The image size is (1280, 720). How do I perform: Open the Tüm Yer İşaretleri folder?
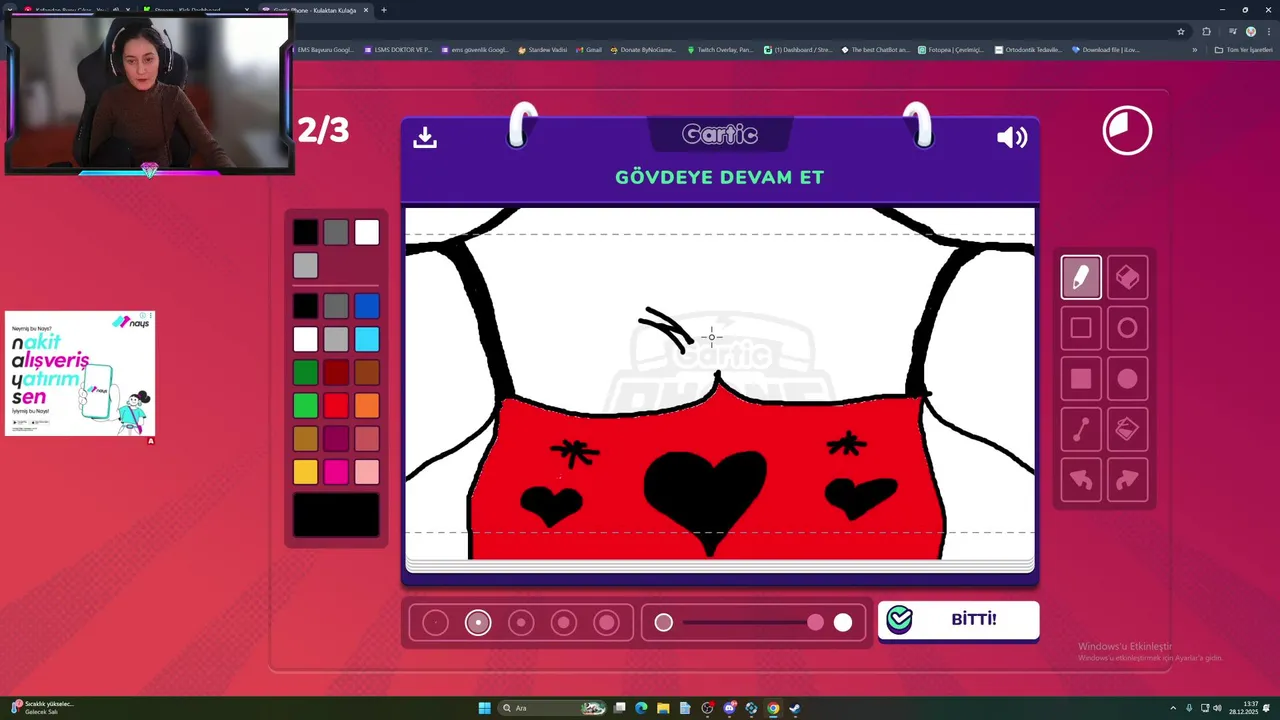[x=1242, y=49]
